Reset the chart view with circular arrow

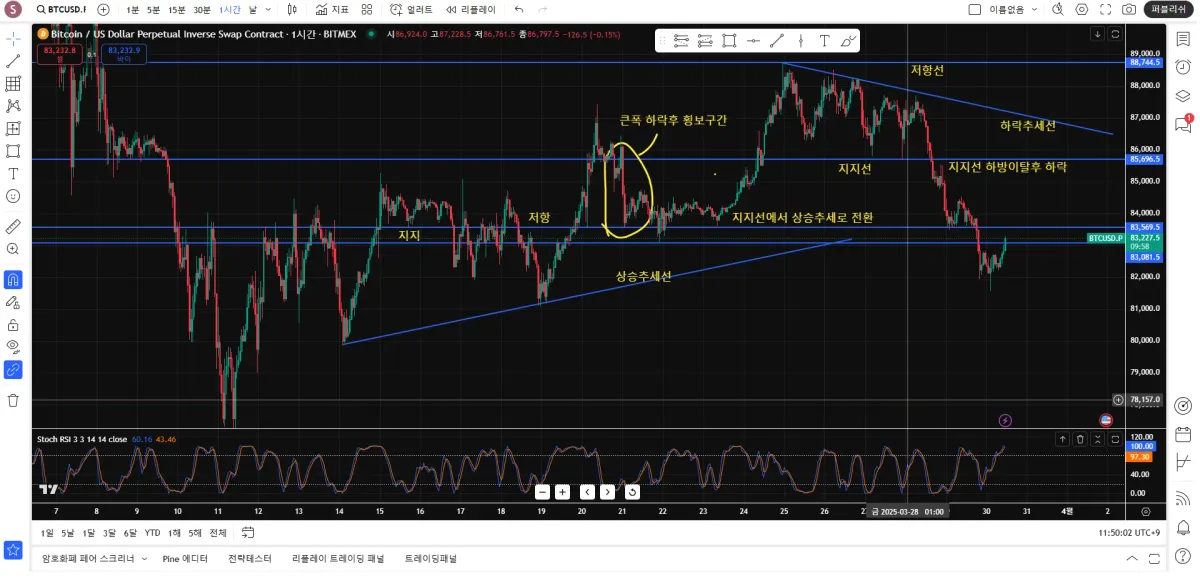click(632, 492)
